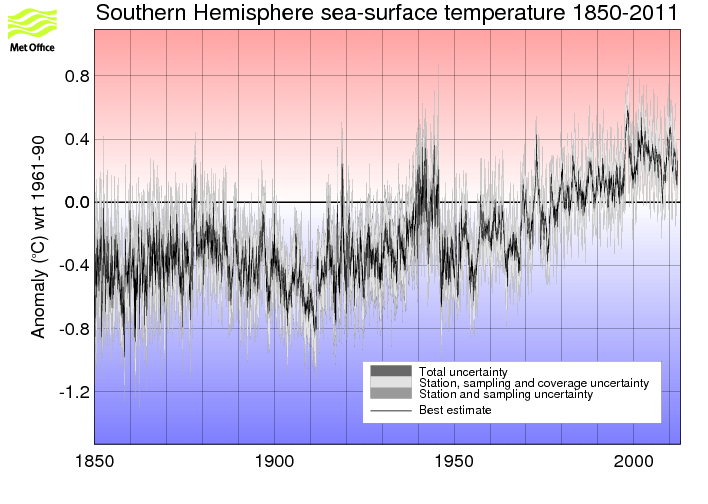Screen dimensions: 708x504
Task: Click the 1900 x-axis label
Action: 274,462
